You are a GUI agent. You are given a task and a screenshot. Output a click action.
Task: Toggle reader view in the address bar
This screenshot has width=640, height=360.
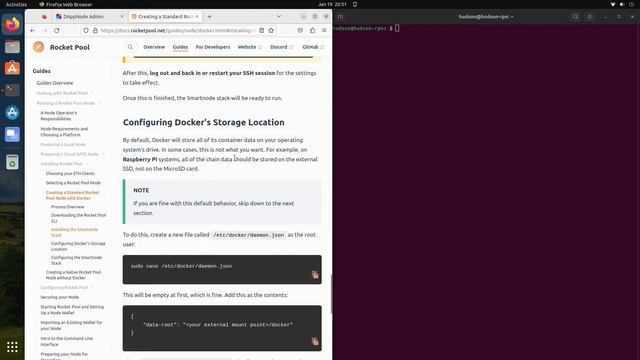[262, 31]
